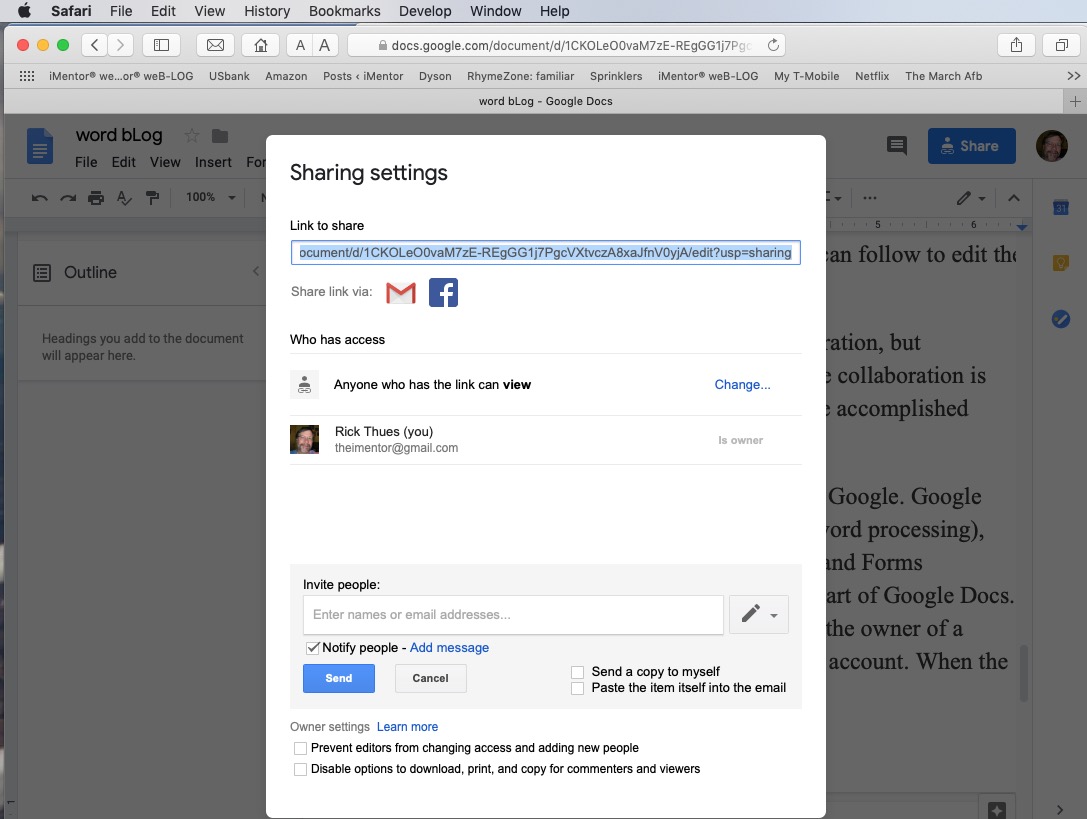Uncheck the Notify people checkbox
The image size is (1087, 819).
(313, 648)
